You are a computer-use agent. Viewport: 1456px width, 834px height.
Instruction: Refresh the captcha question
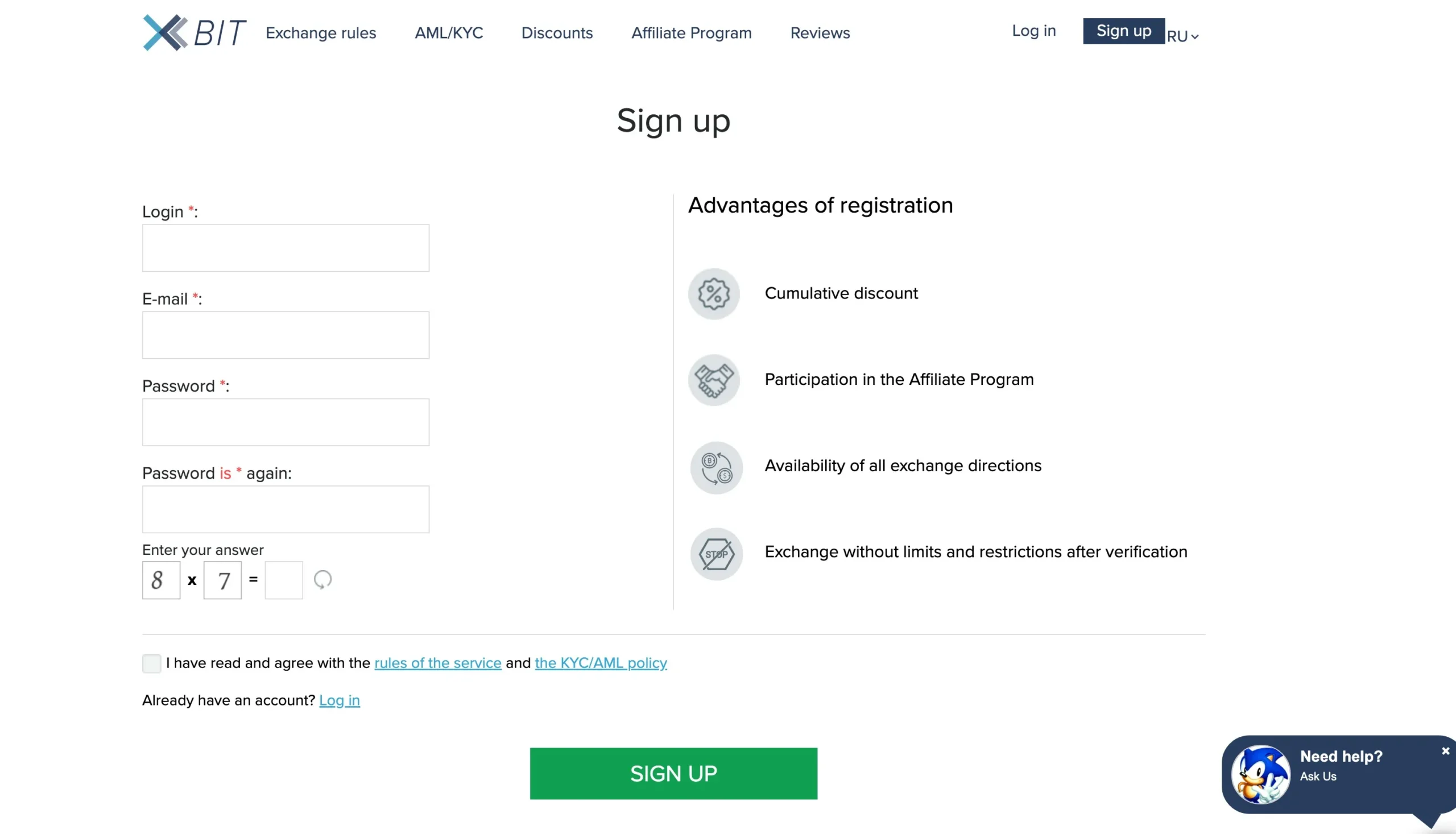coord(322,580)
